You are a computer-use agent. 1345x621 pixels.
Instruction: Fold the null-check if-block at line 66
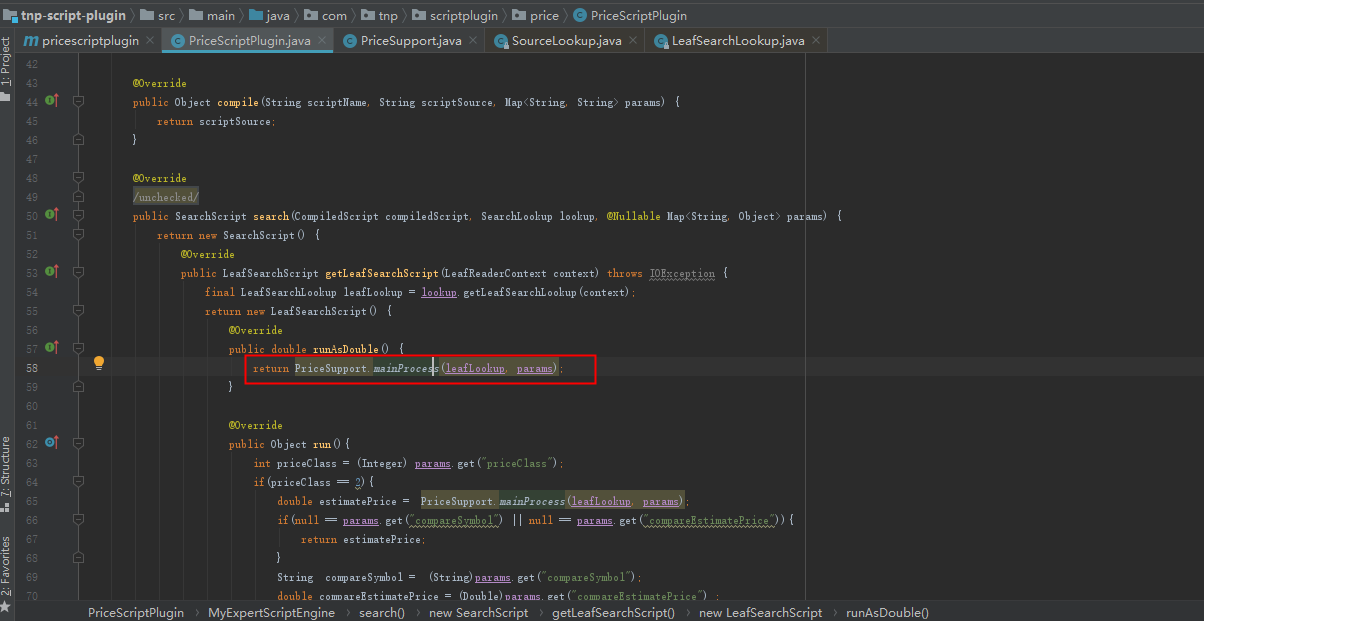coord(79,519)
